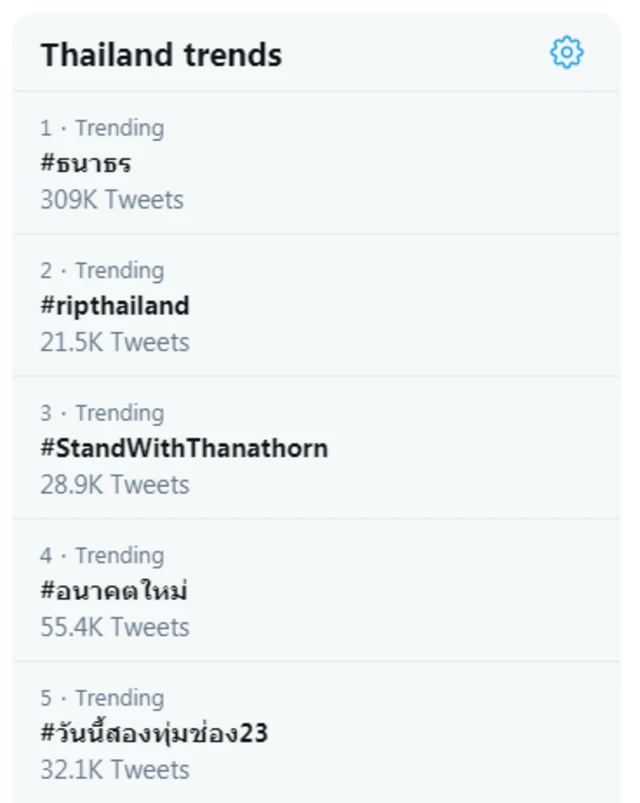Click the word Trending above #วันนี้สองทุ่มช่อง23
The height and width of the screenshot is (803, 640).
point(119,698)
